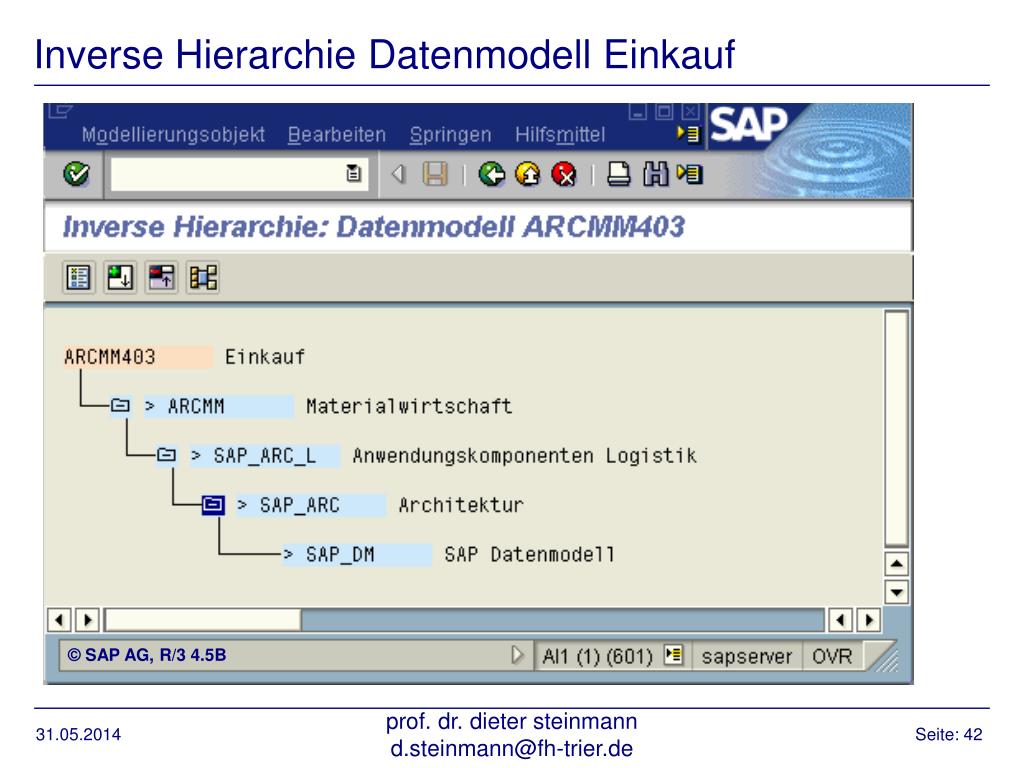Click the Anwendungskomponenten Logistik text
This screenshot has width=1024, height=768.
tap(524, 455)
